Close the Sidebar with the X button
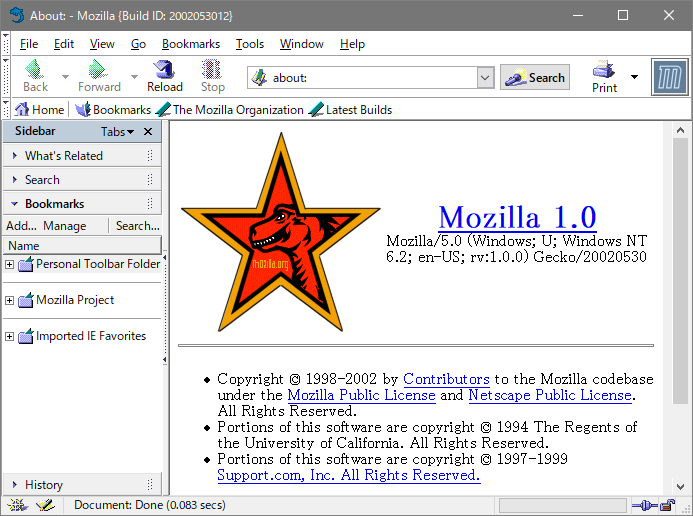 coord(148,132)
